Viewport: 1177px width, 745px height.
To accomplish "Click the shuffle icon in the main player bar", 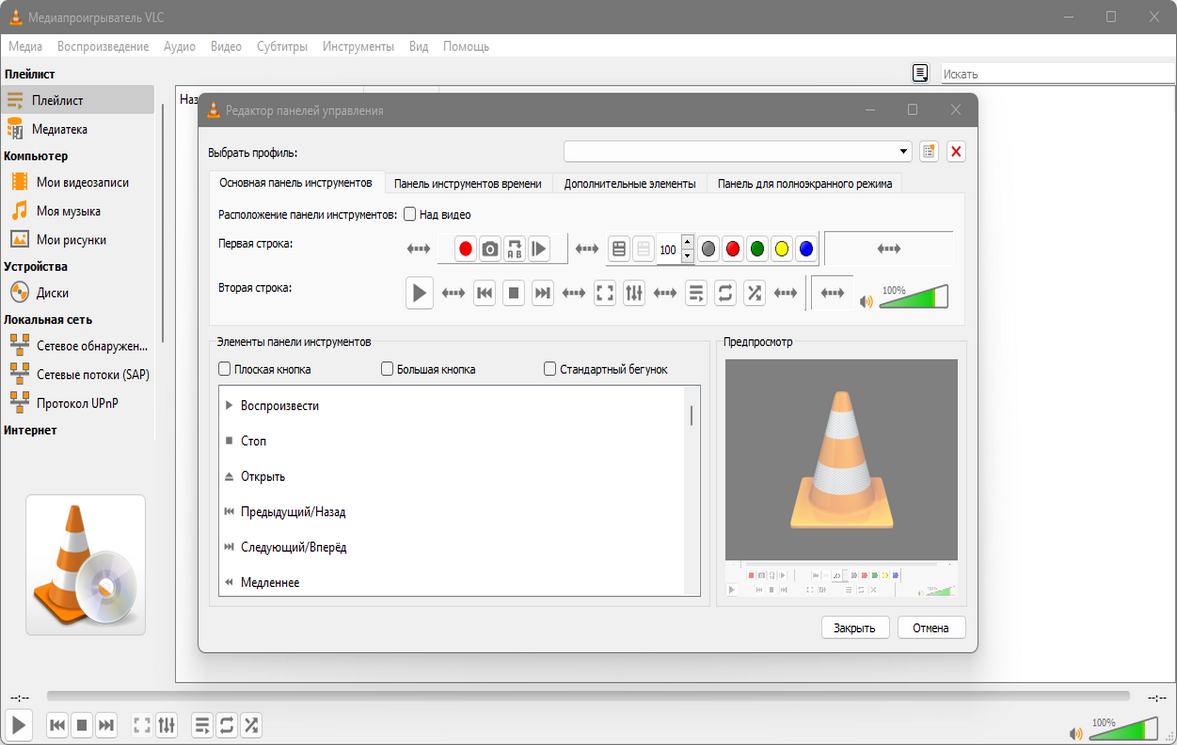I will coord(251,725).
